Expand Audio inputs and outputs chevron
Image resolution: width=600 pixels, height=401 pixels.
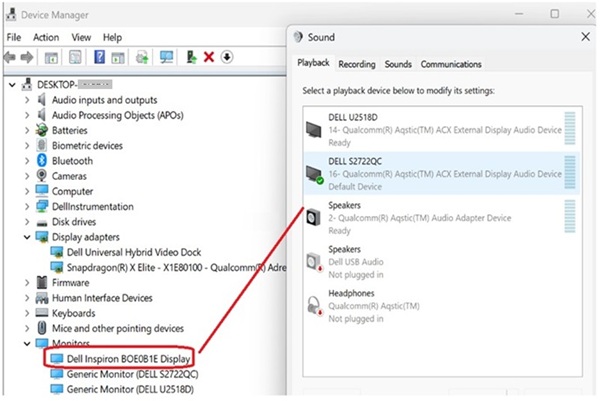coord(27,100)
